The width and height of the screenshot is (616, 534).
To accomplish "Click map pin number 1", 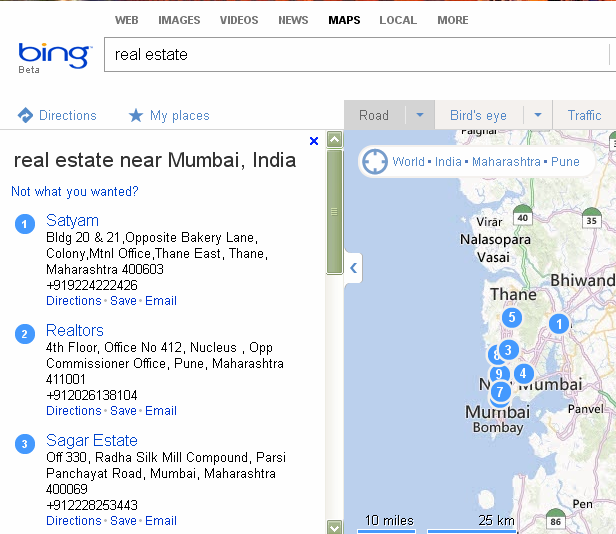I will coord(559,324).
